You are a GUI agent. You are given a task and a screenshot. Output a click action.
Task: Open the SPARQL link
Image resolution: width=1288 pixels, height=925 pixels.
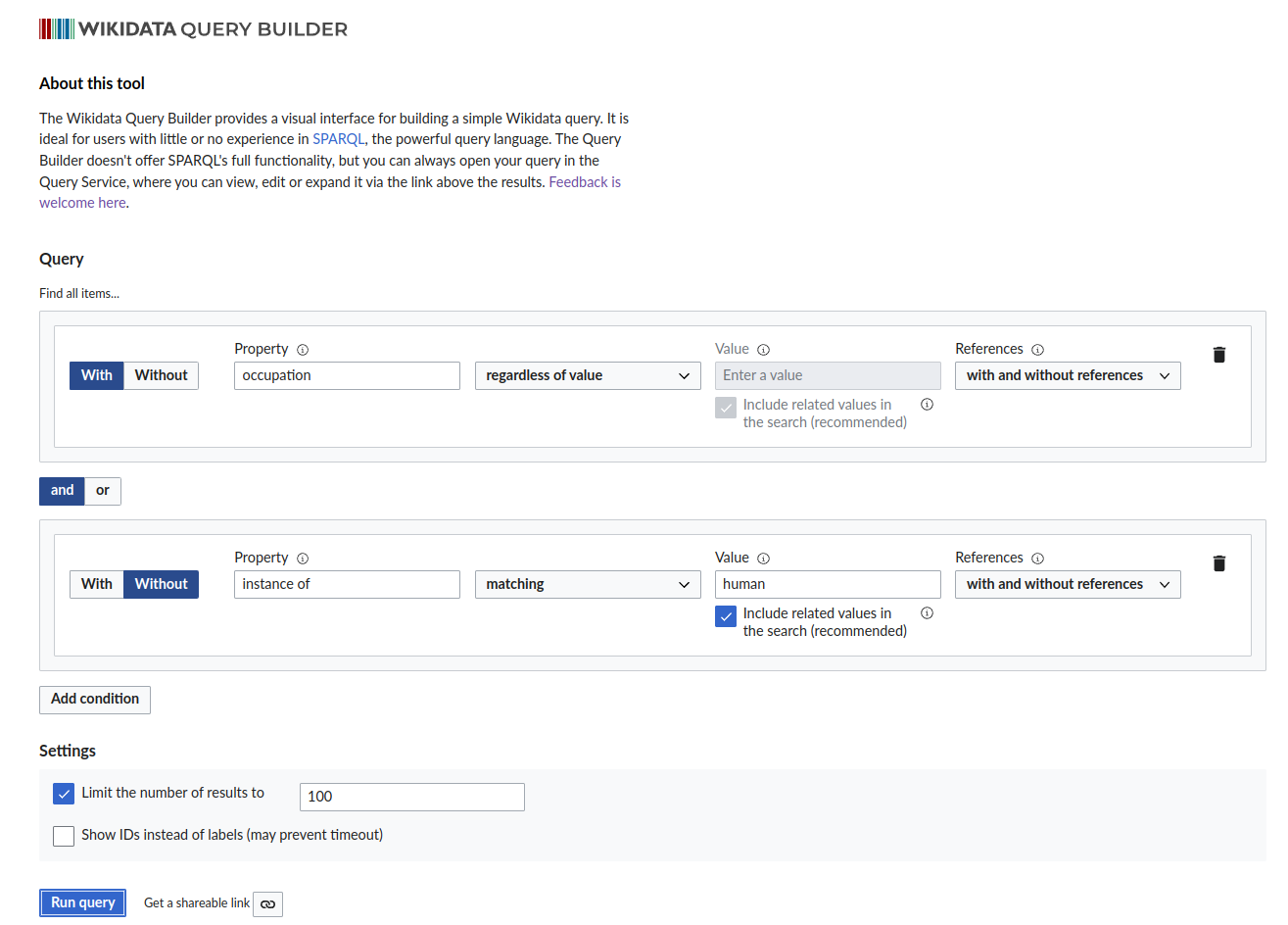(x=338, y=139)
